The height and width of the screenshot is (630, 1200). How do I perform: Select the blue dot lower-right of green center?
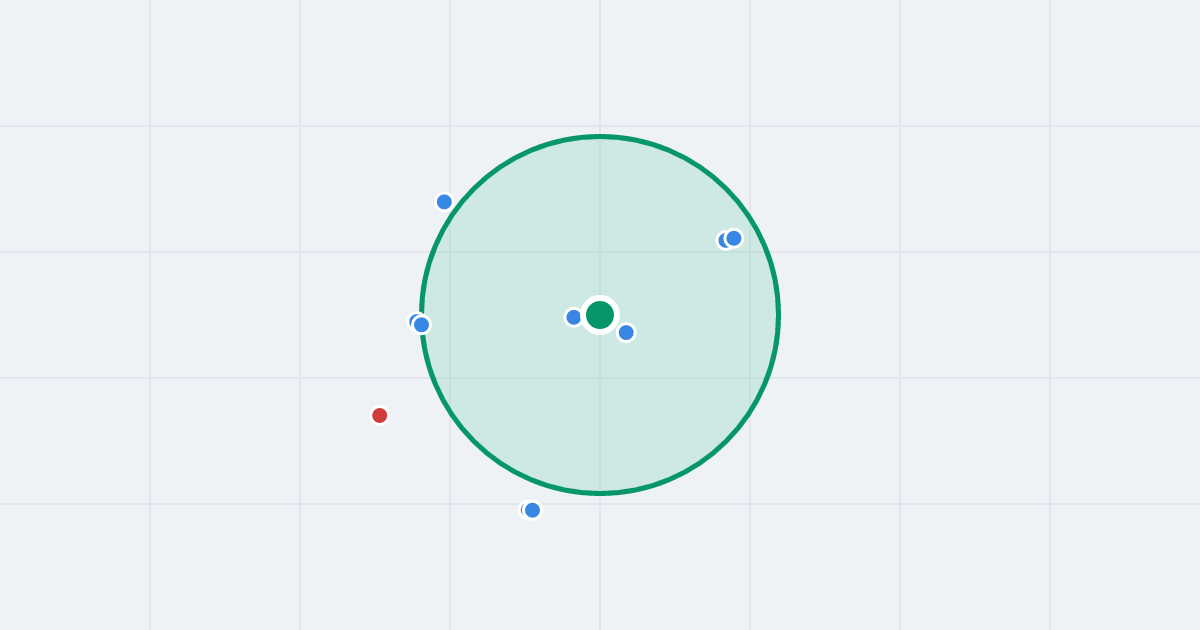626,332
